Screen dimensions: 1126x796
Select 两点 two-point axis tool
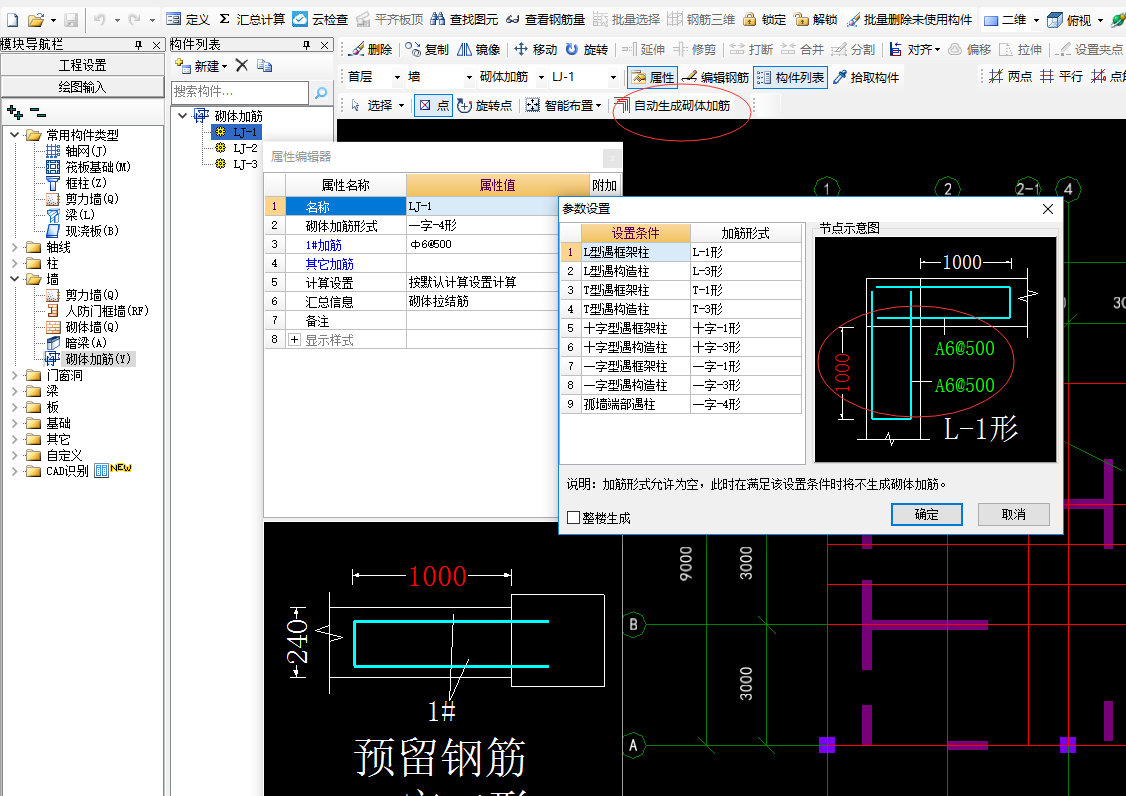(x=1010, y=76)
